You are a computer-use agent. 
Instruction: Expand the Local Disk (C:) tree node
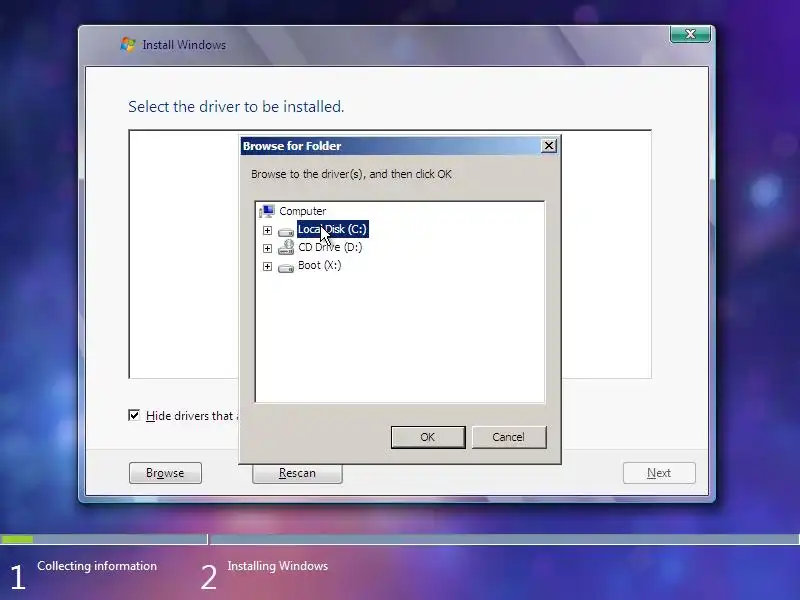pyautogui.click(x=267, y=230)
